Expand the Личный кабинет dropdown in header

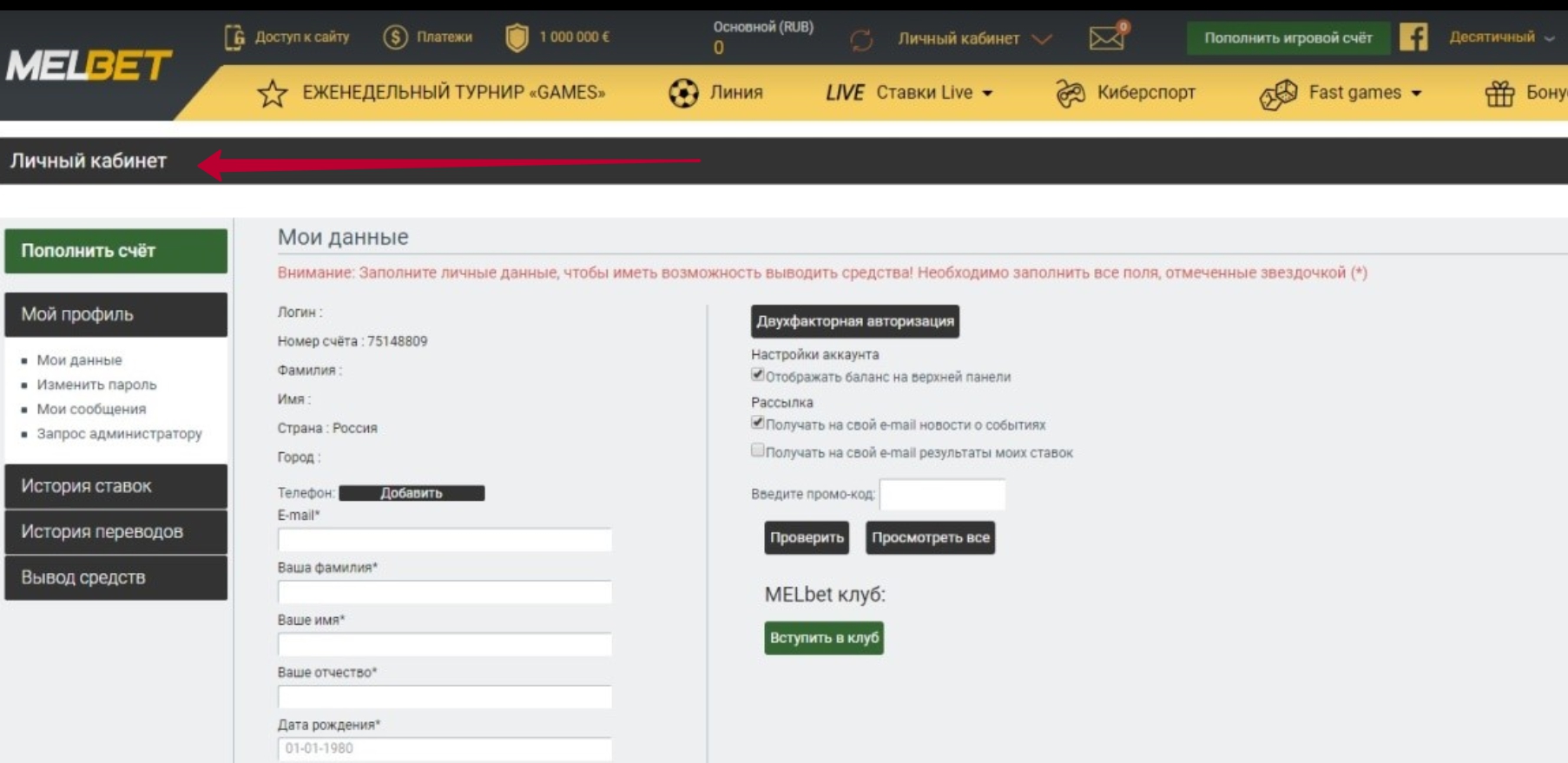tap(974, 38)
